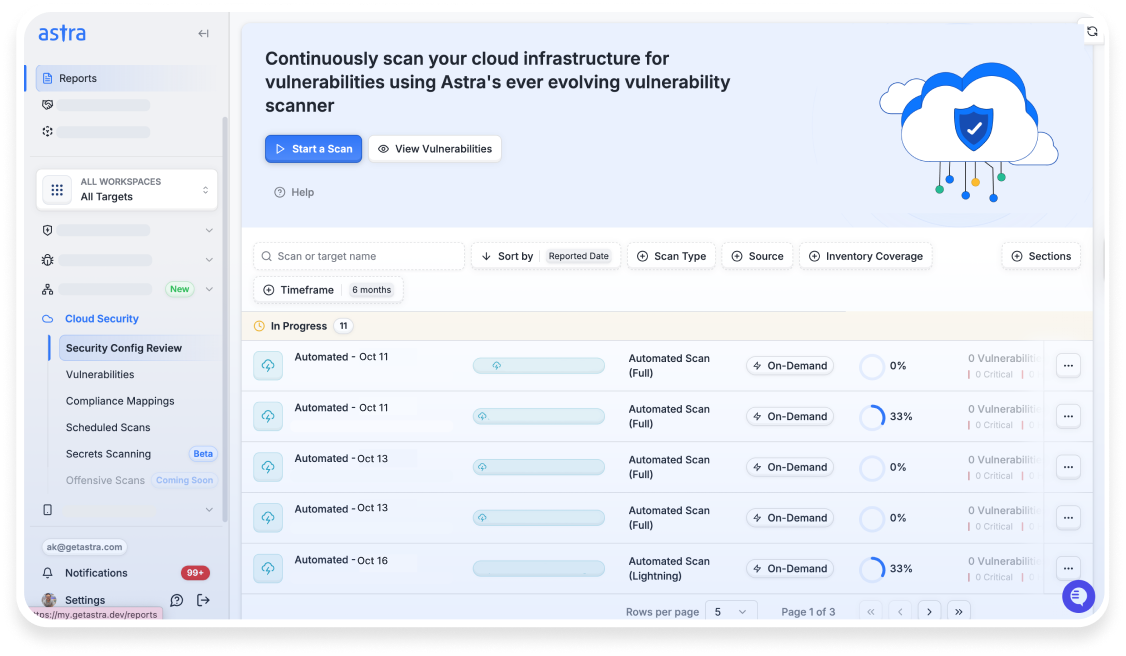Expand the shield sidebar item chevron
The image size is (1126, 656).
click(209, 230)
